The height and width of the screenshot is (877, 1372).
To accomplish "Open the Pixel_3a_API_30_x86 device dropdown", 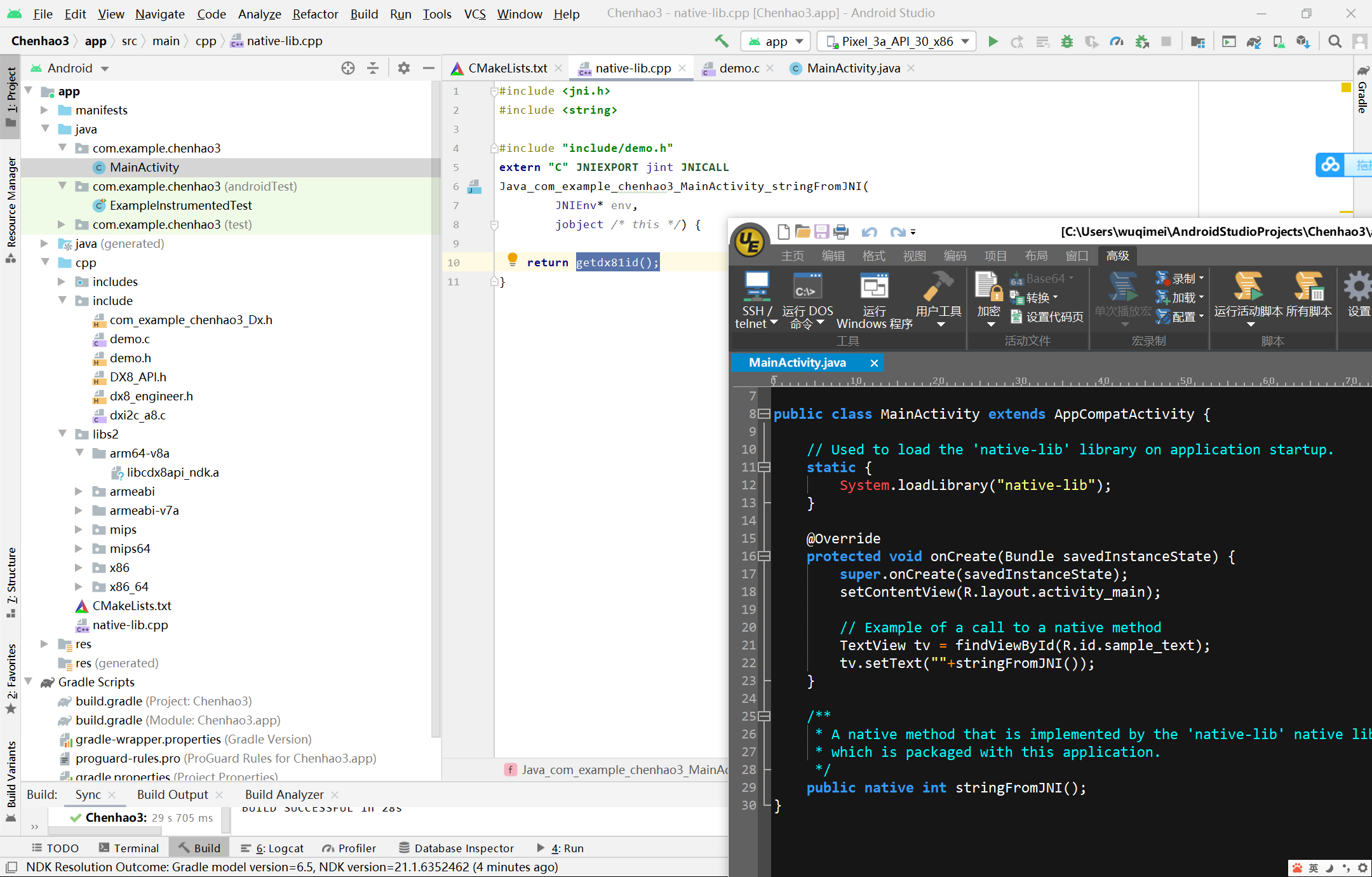I will (896, 41).
